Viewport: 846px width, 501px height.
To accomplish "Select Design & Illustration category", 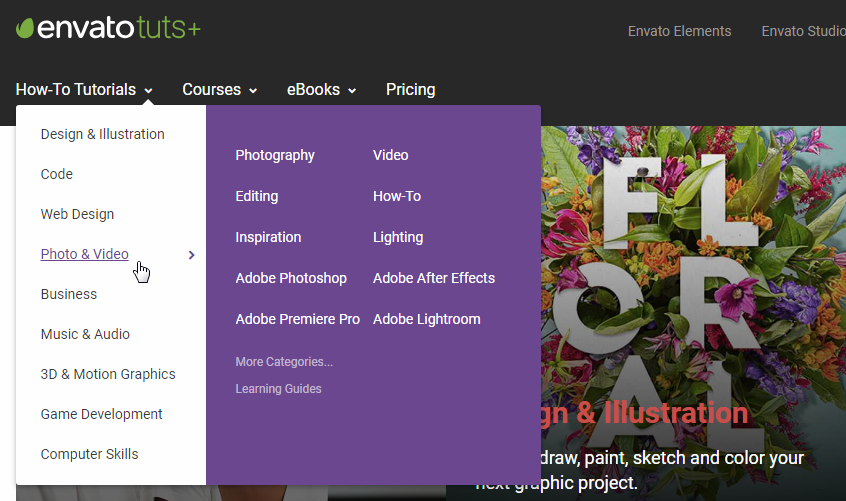I will coord(103,134).
